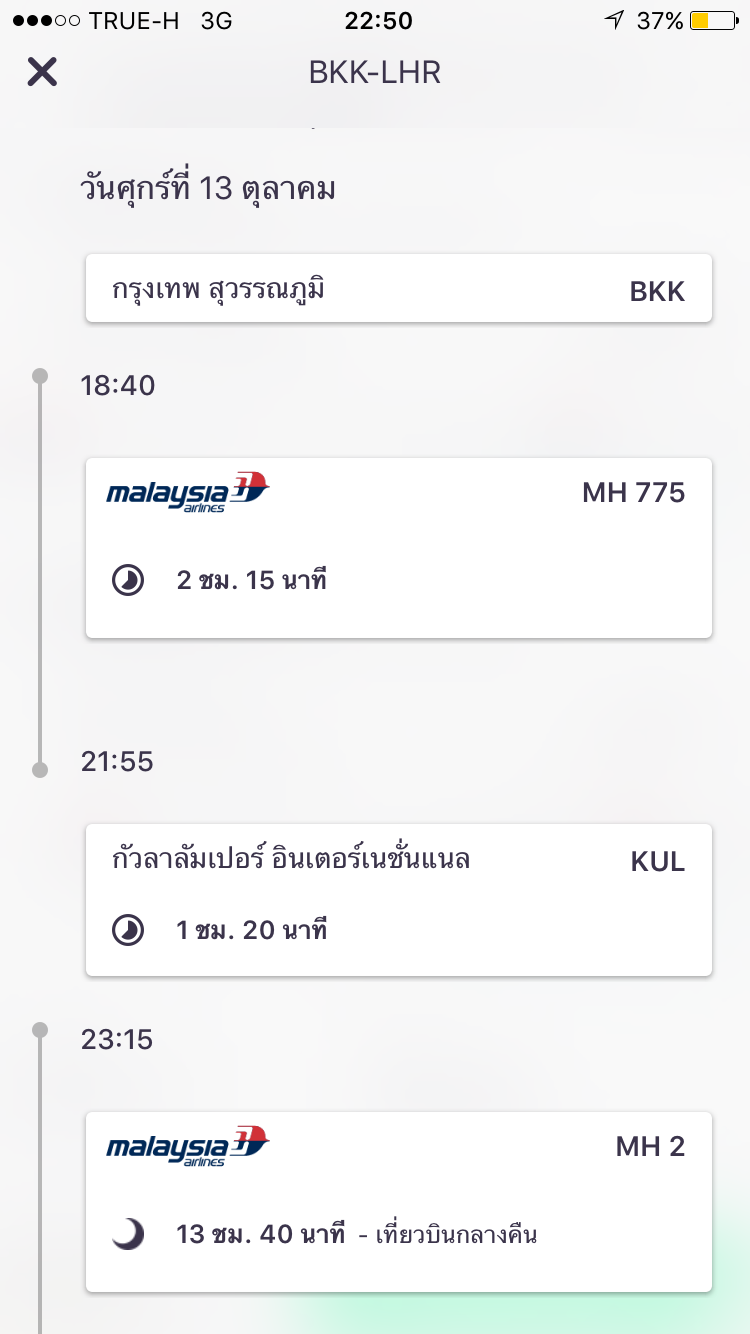Tap the BKK-LHR route title
The image size is (750, 1334).
pos(375,72)
